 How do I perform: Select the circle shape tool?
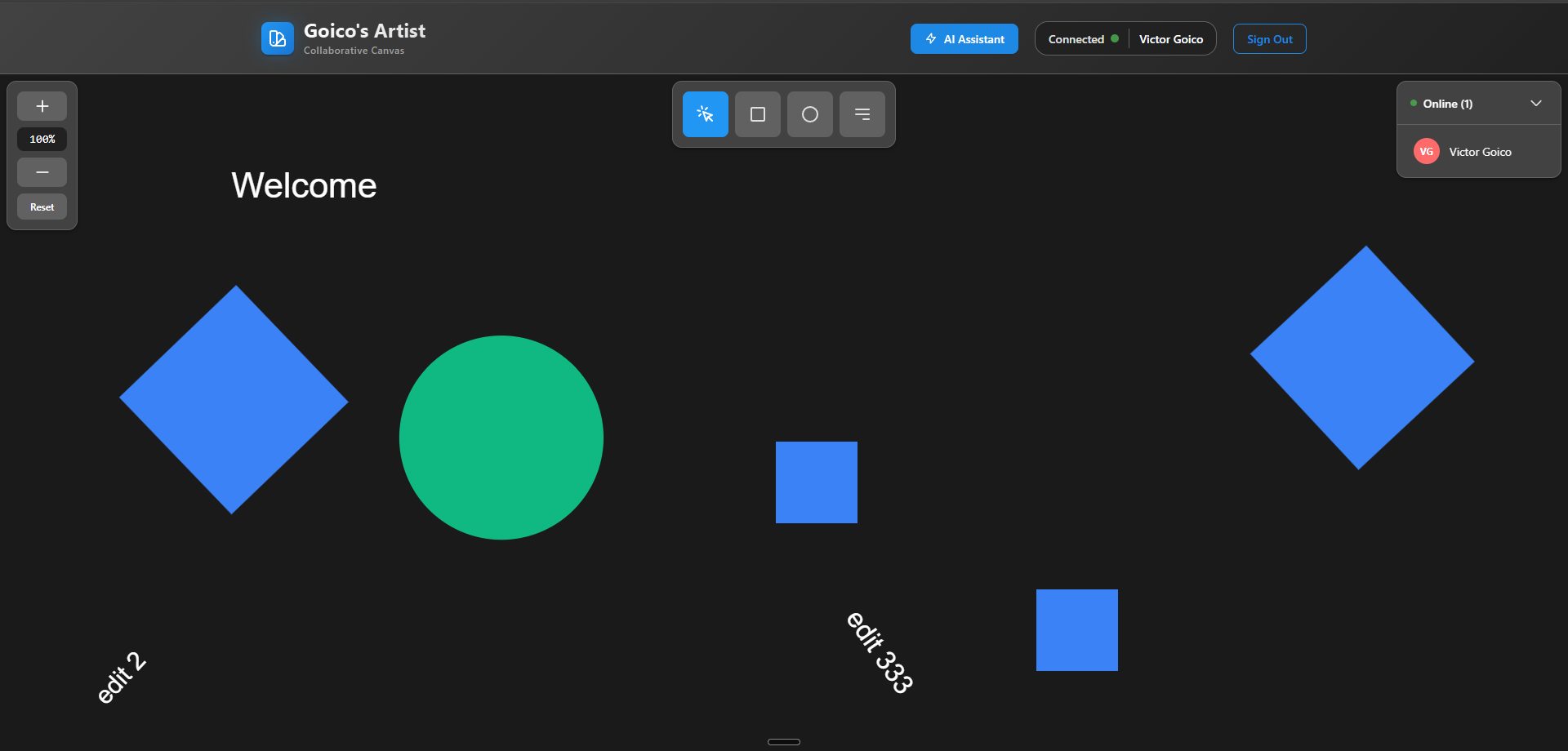point(809,114)
